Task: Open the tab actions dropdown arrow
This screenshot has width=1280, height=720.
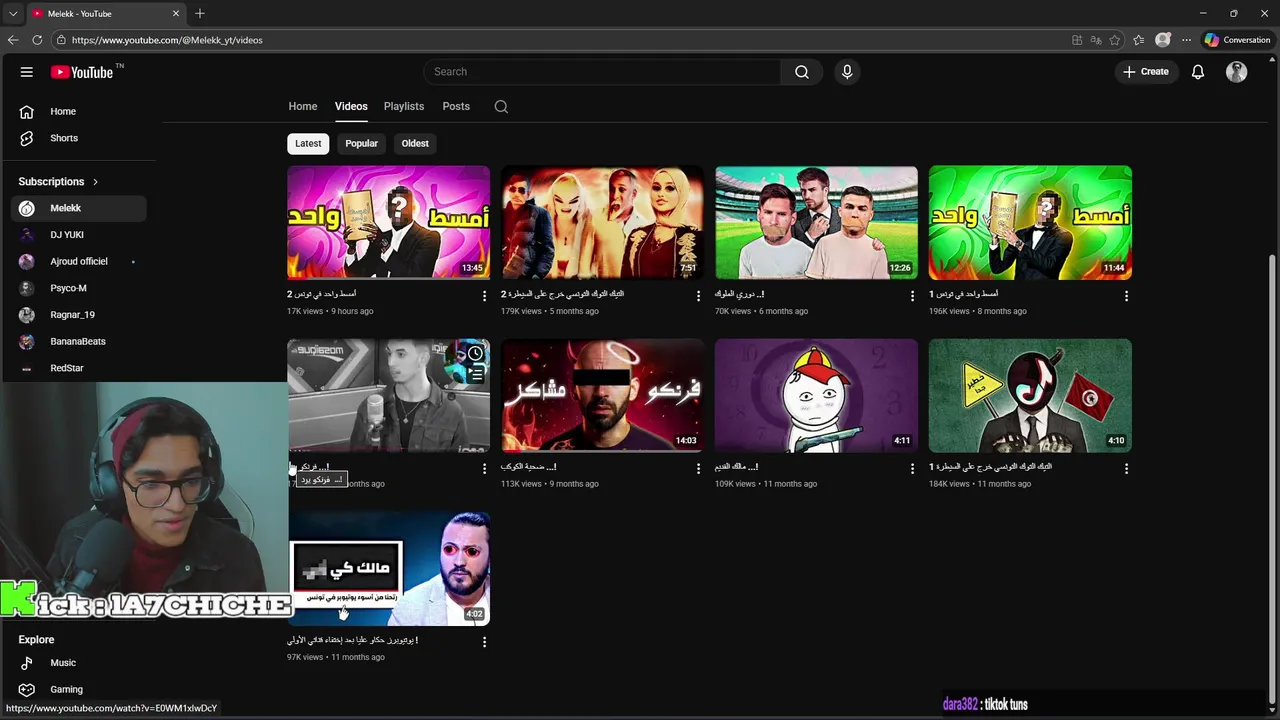Action: point(13,14)
